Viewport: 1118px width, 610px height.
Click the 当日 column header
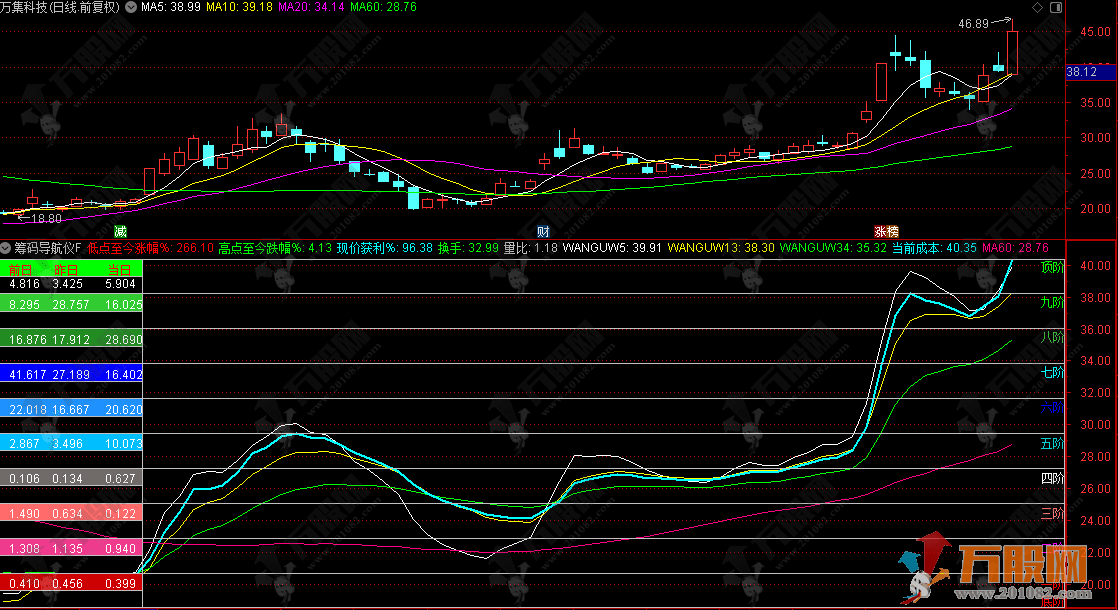tap(120, 269)
